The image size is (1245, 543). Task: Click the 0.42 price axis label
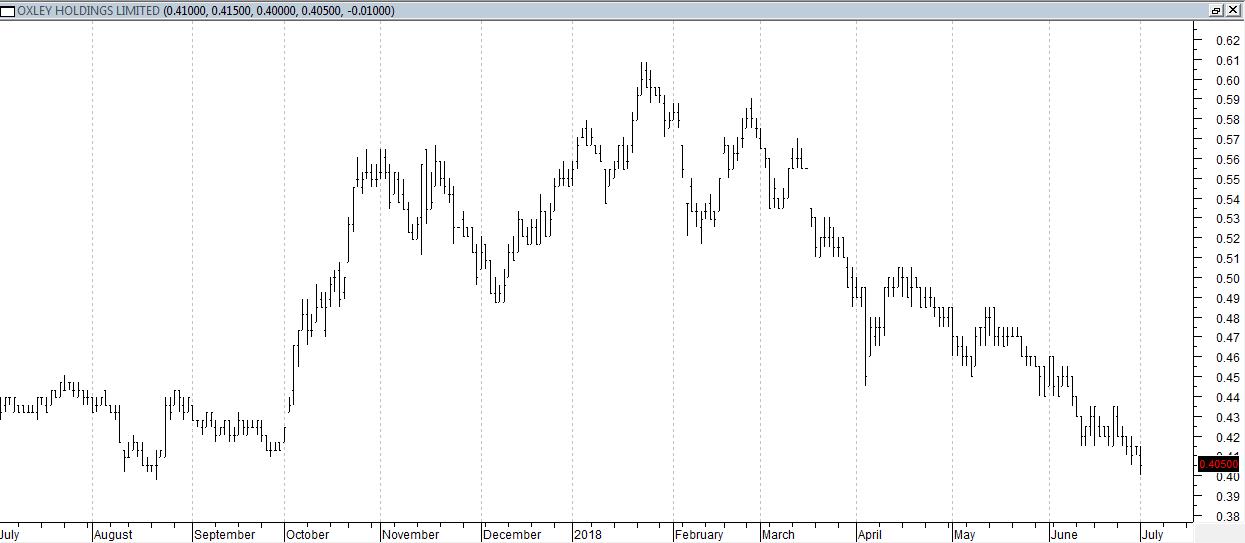1227,438
